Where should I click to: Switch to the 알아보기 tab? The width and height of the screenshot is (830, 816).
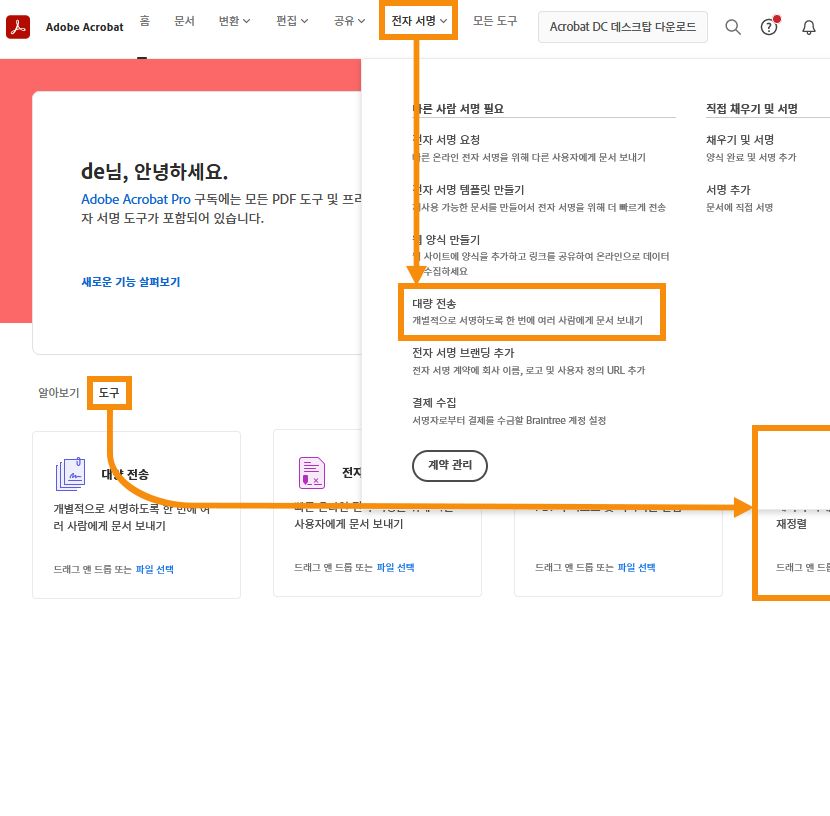(x=58, y=393)
